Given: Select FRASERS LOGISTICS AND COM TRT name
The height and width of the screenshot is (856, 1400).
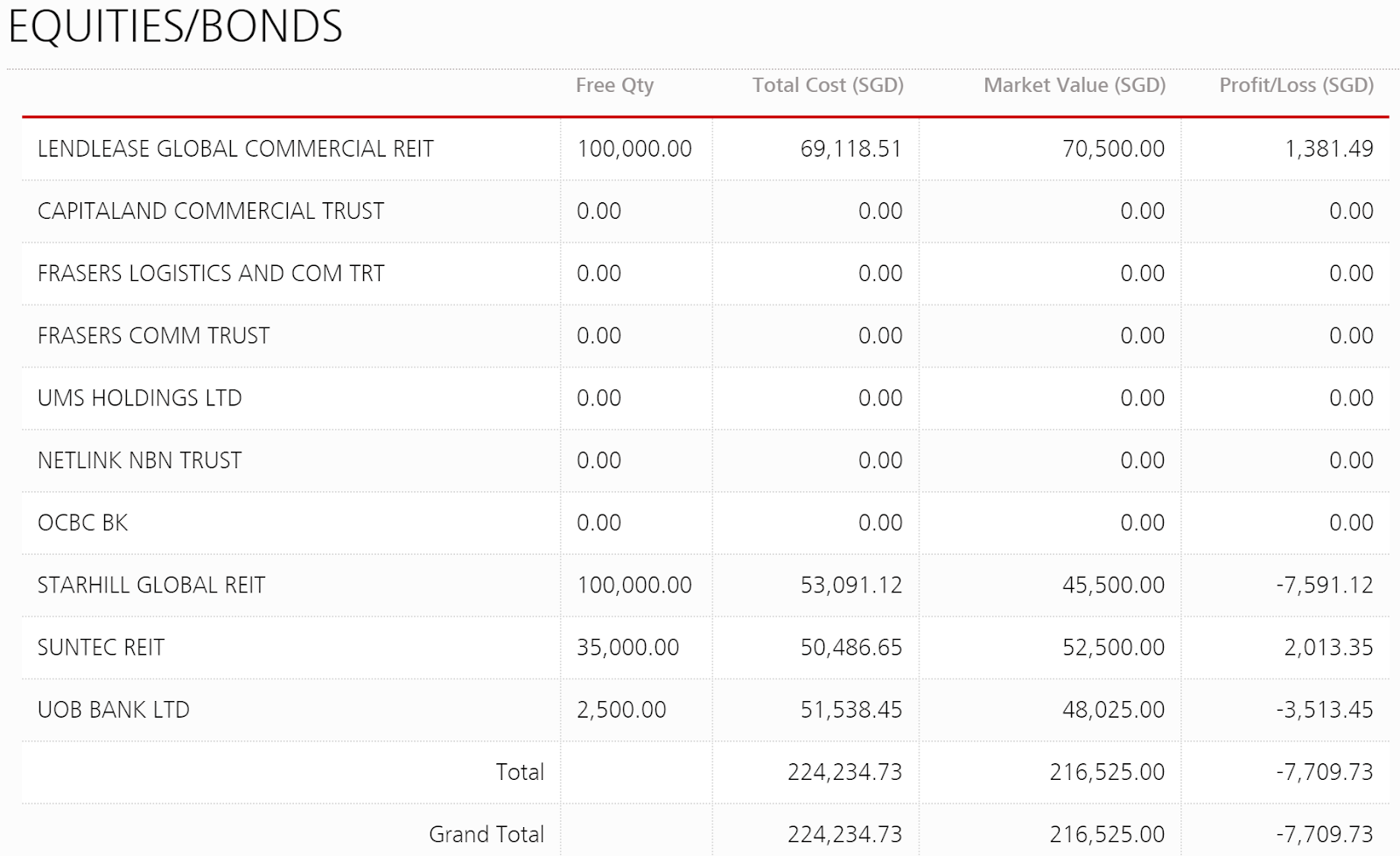Looking at the screenshot, I should point(211,273).
